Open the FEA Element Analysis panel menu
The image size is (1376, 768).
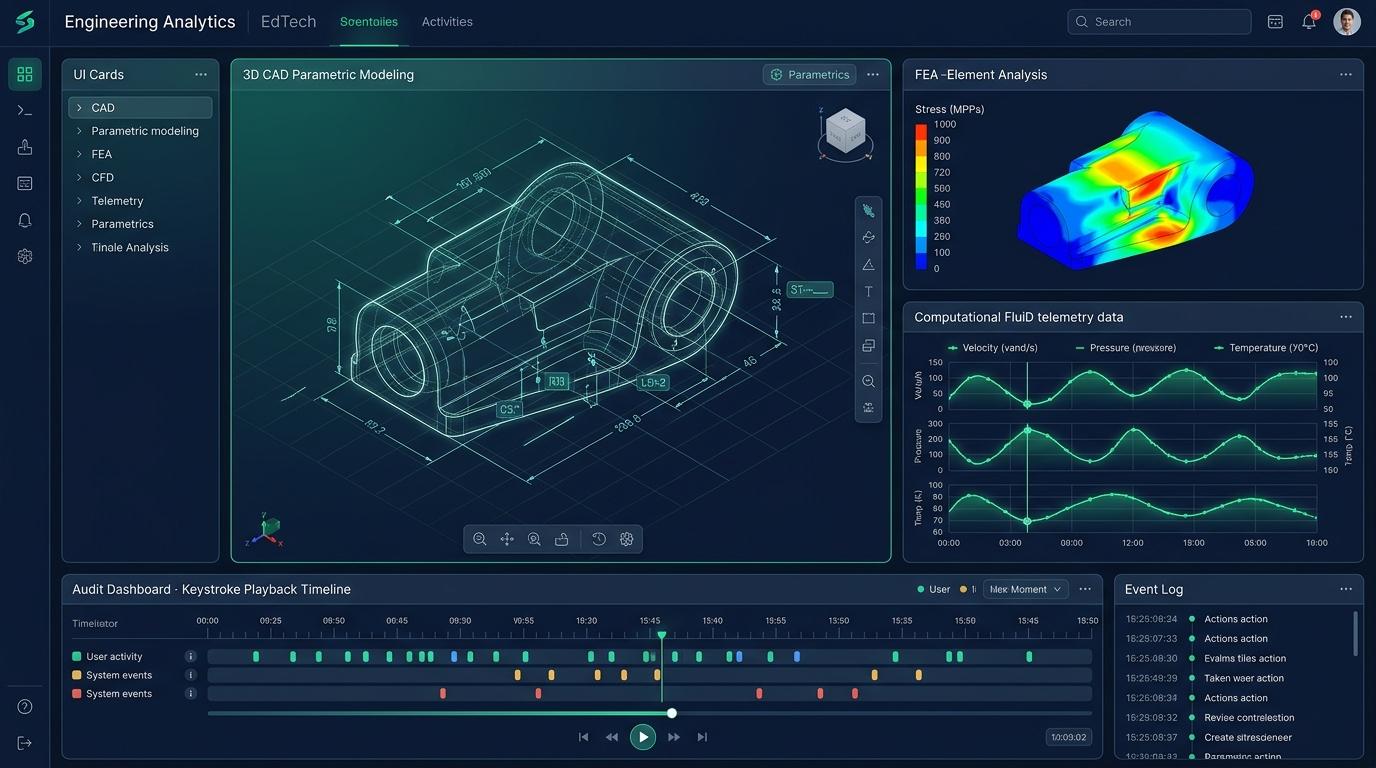tap(1346, 75)
